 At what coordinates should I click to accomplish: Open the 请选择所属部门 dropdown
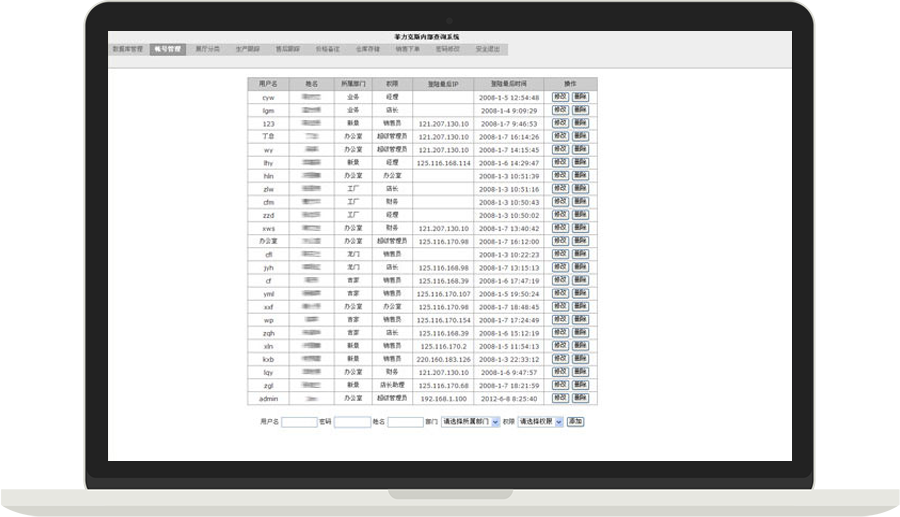point(470,422)
